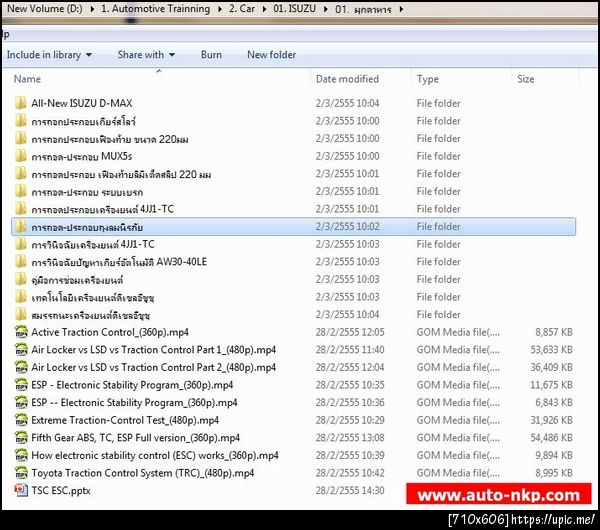The height and width of the screenshot is (530, 600).
Task: Sort by the Type column header
Action: 427,79
